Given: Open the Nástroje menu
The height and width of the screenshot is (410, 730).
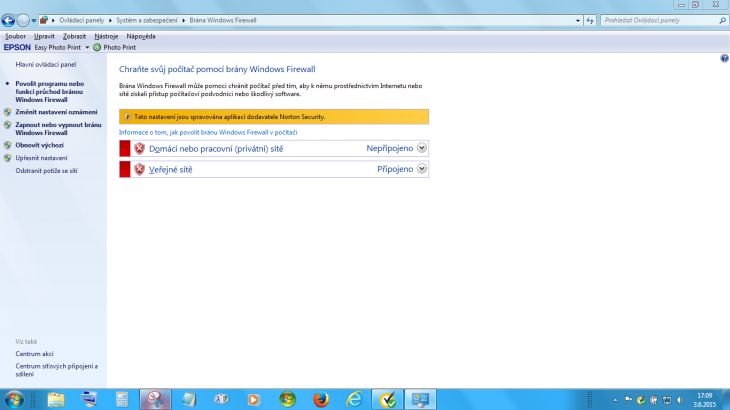Looking at the screenshot, I should (106, 36).
